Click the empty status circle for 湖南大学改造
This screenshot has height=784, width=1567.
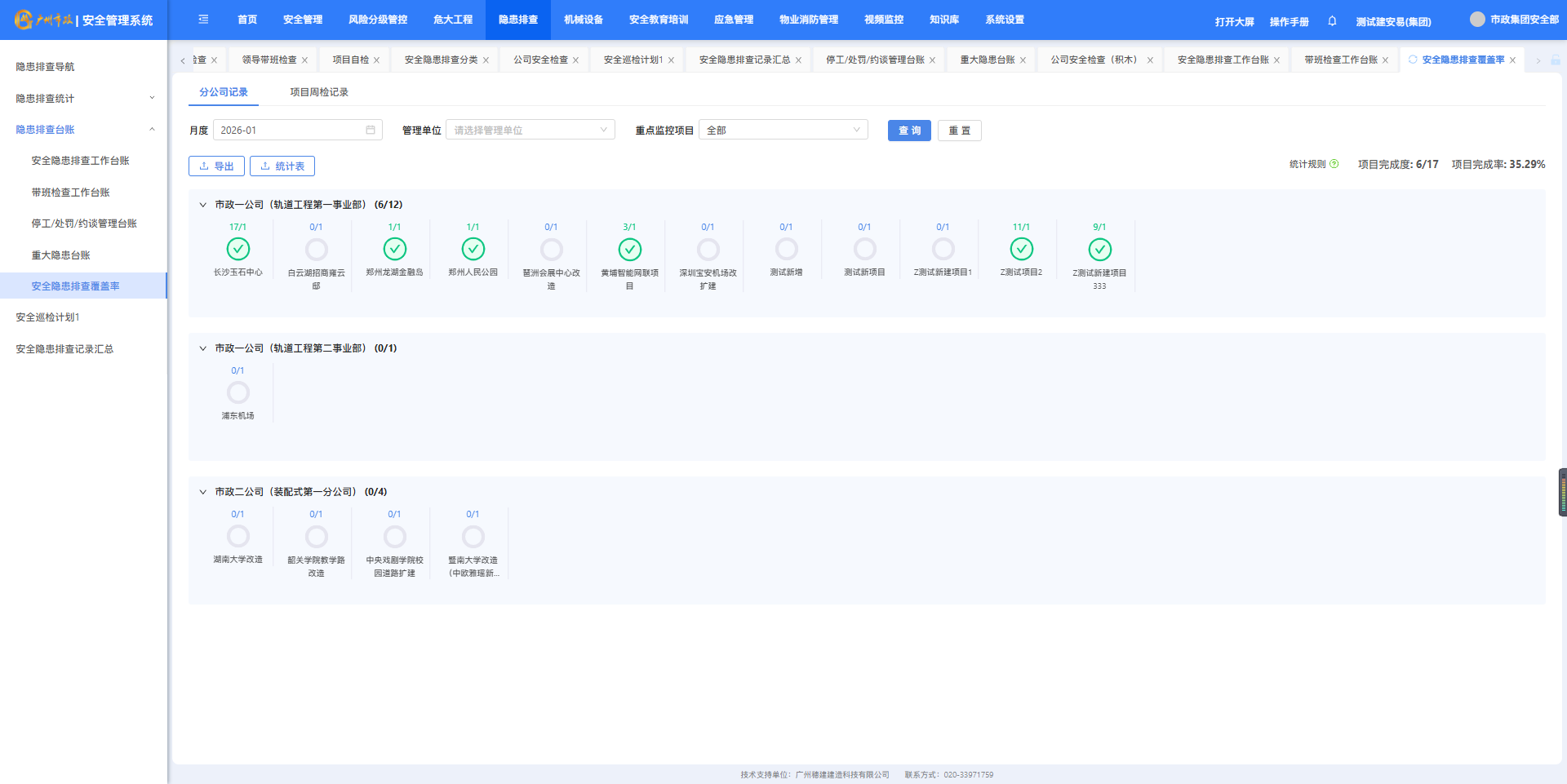click(238, 536)
